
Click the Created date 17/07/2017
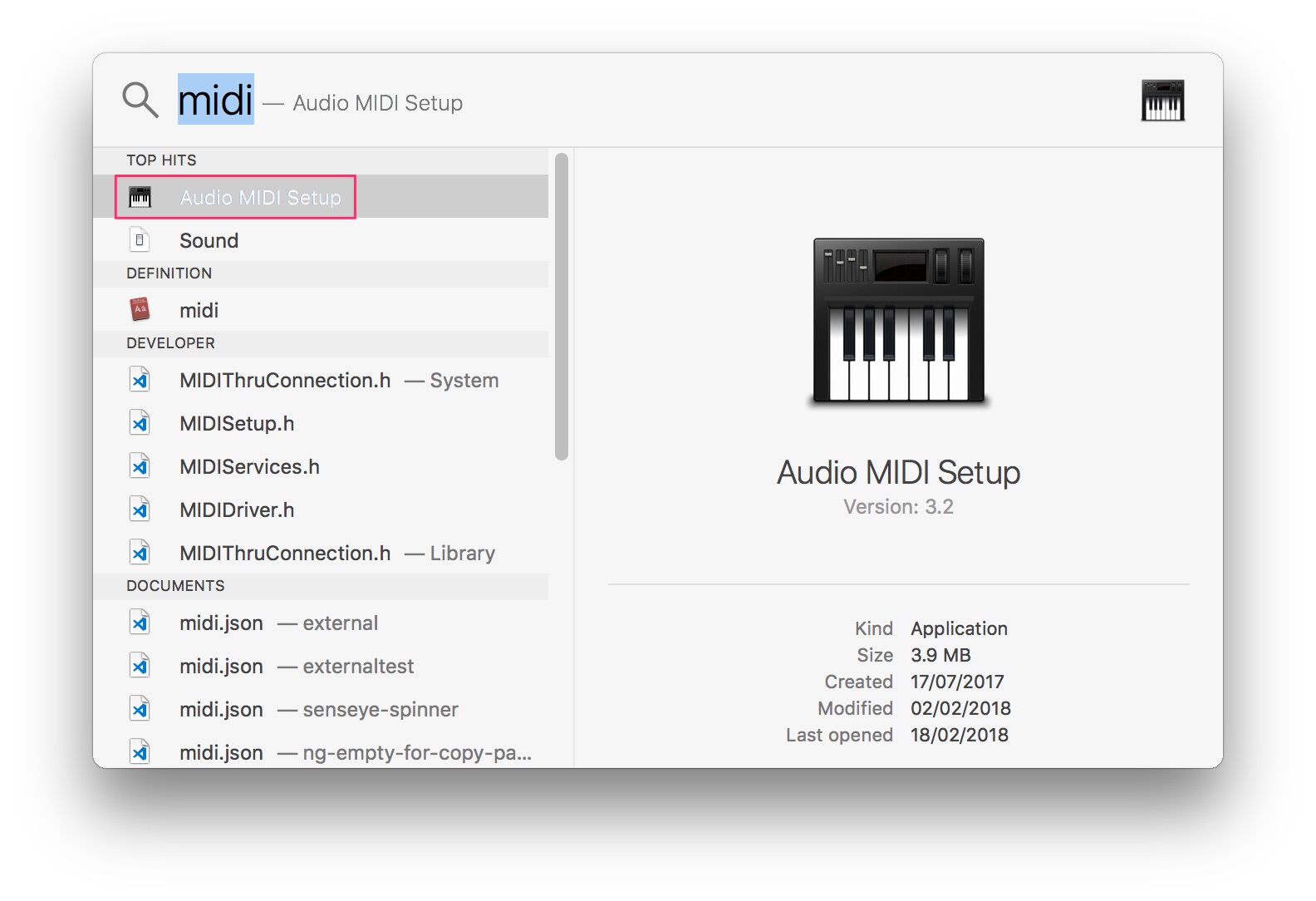[957, 682]
